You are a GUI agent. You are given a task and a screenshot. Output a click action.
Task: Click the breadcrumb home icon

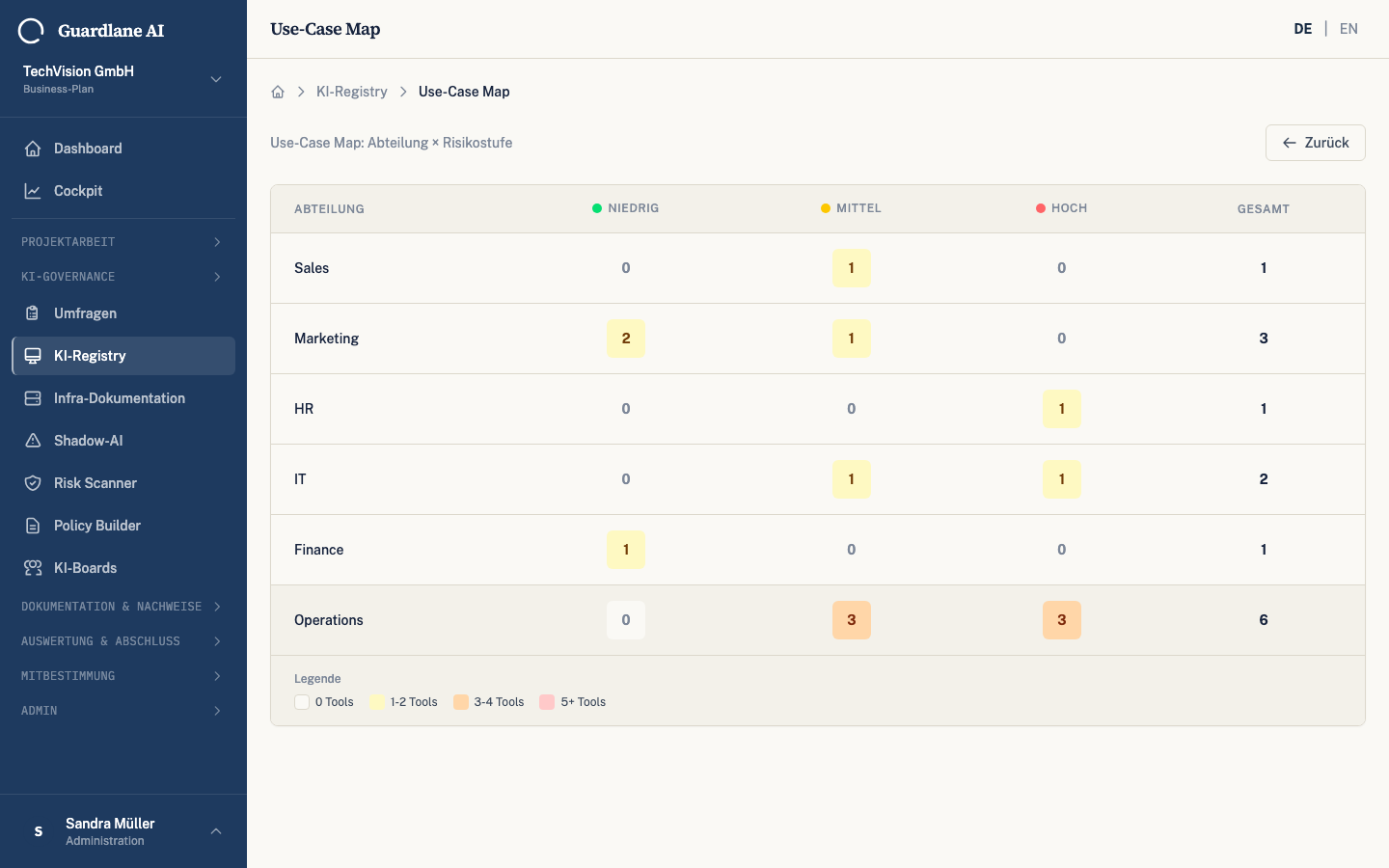278,92
